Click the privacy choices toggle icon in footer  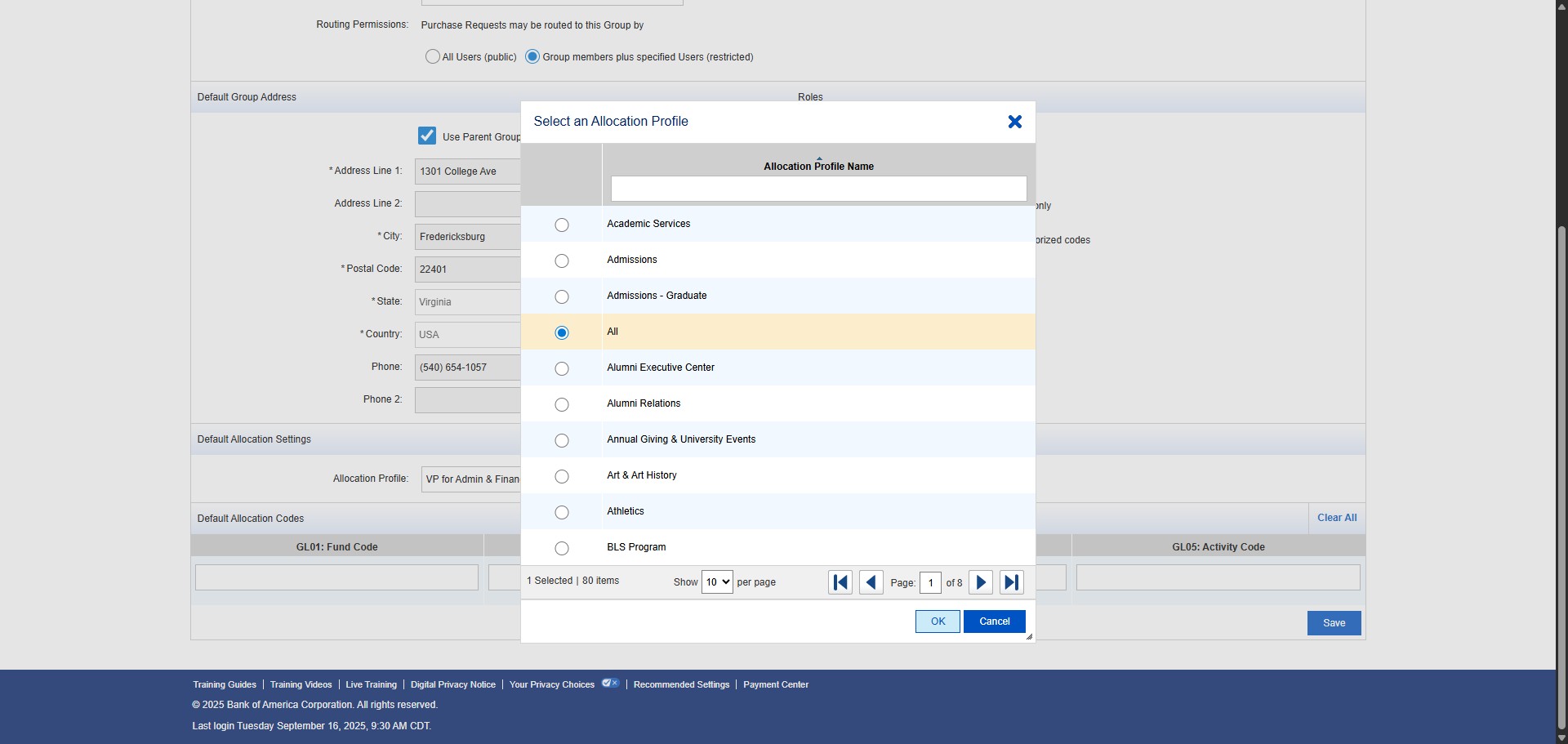(x=610, y=684)
